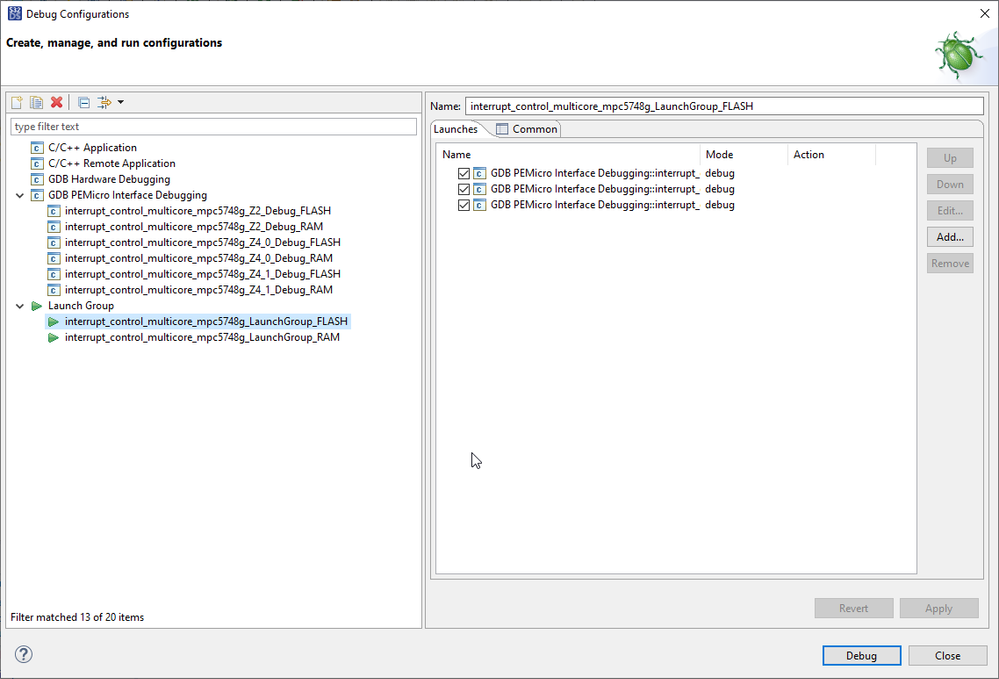Viewport: 999px width, 679px height.
Task: Select the LaunchGroup_RAM configuration
Action: click(202, 338)
